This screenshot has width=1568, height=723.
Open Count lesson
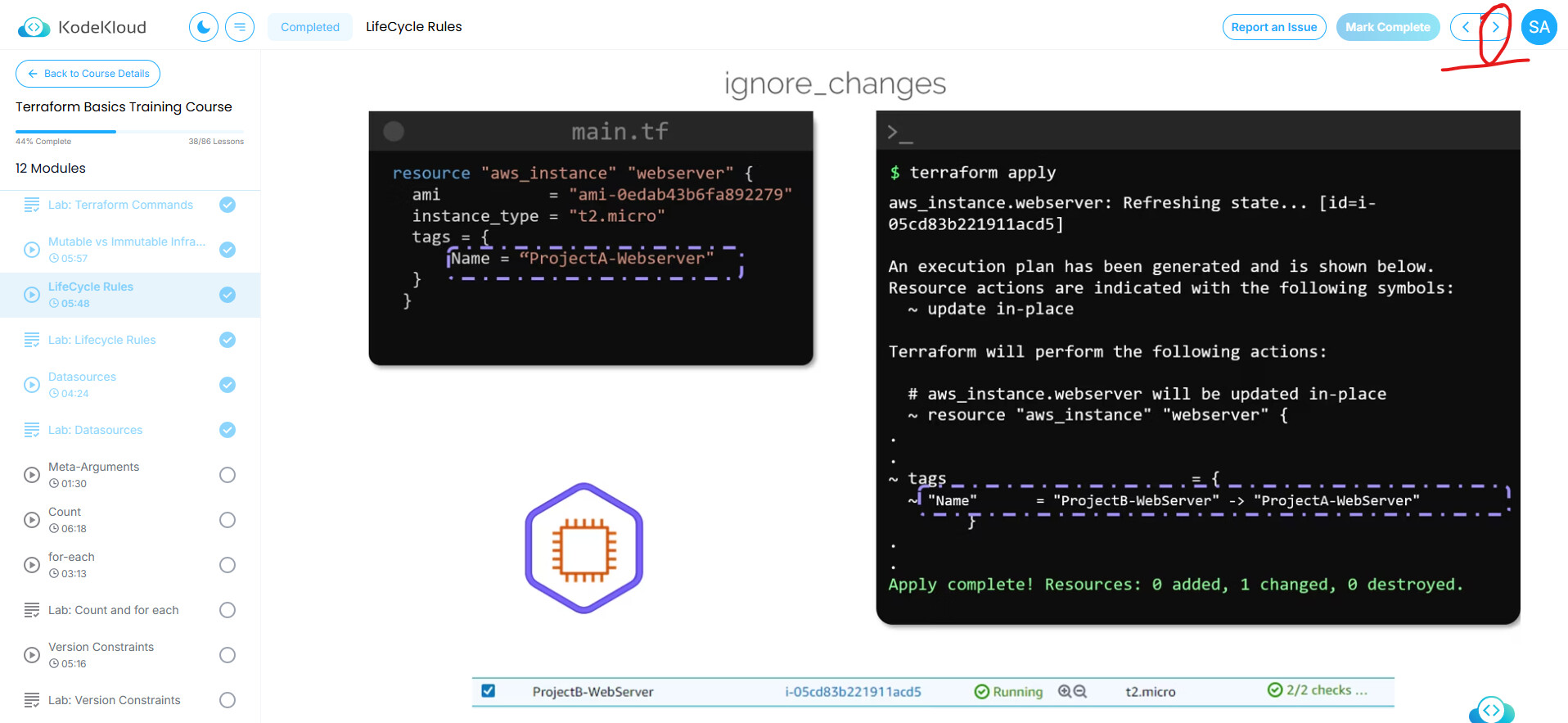tap(65, 512)
